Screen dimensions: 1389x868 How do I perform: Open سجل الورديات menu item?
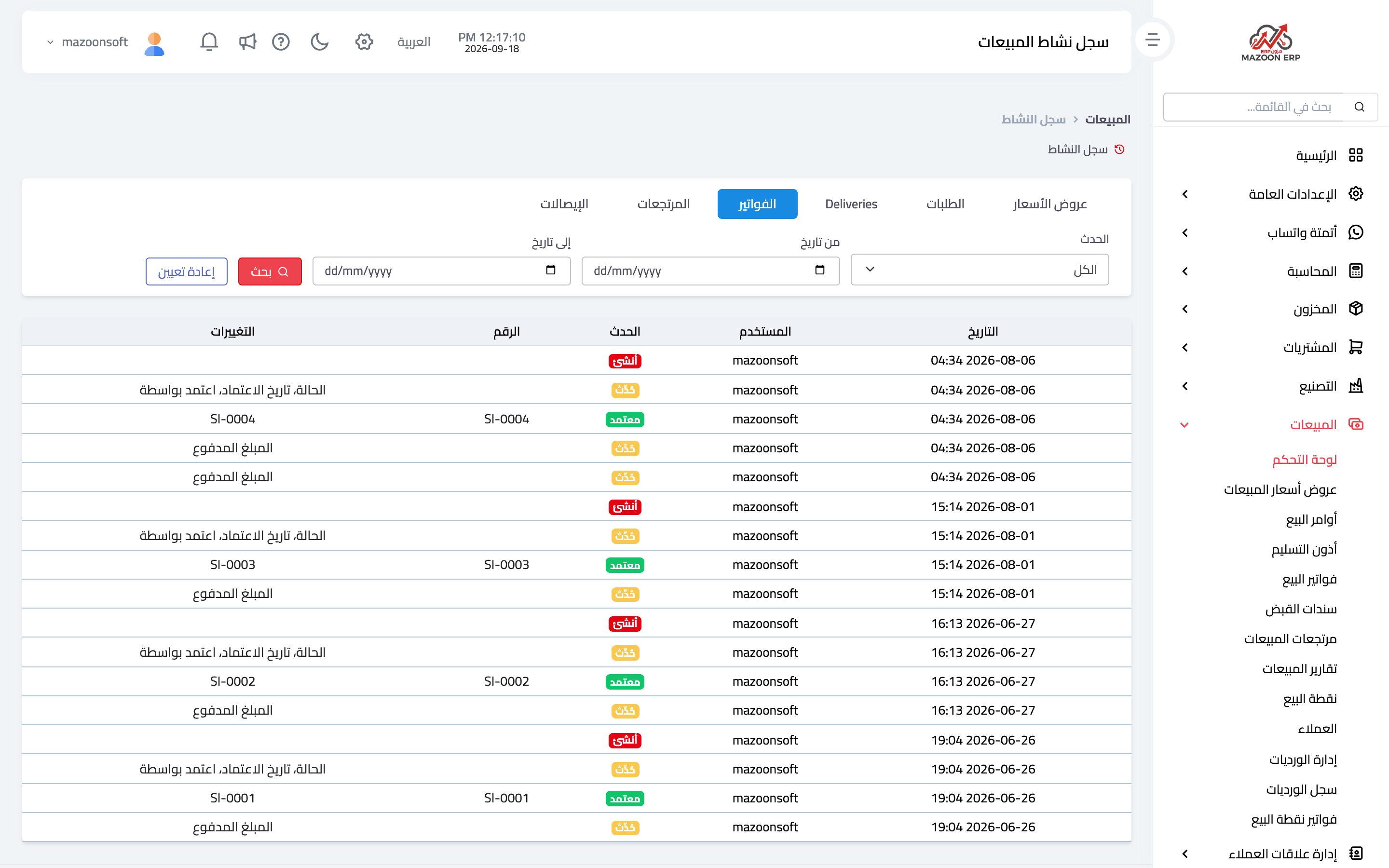click(x=1301, y=789)
